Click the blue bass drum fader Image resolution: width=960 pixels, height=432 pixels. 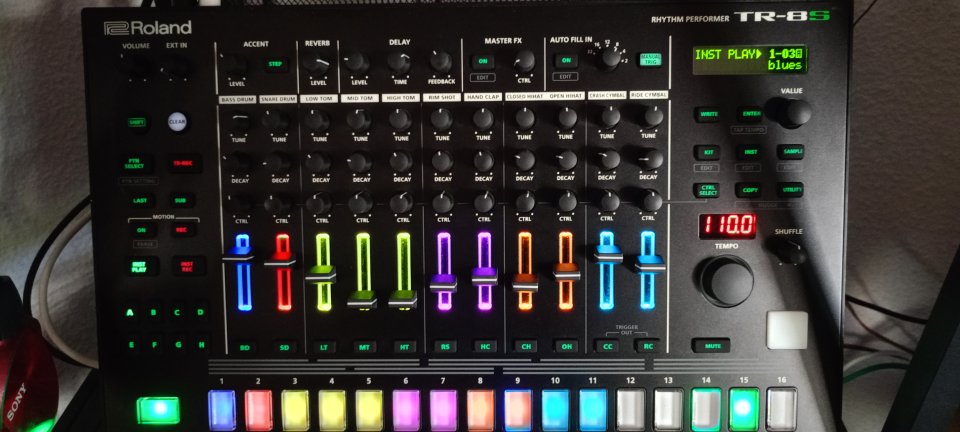[239, 256]
